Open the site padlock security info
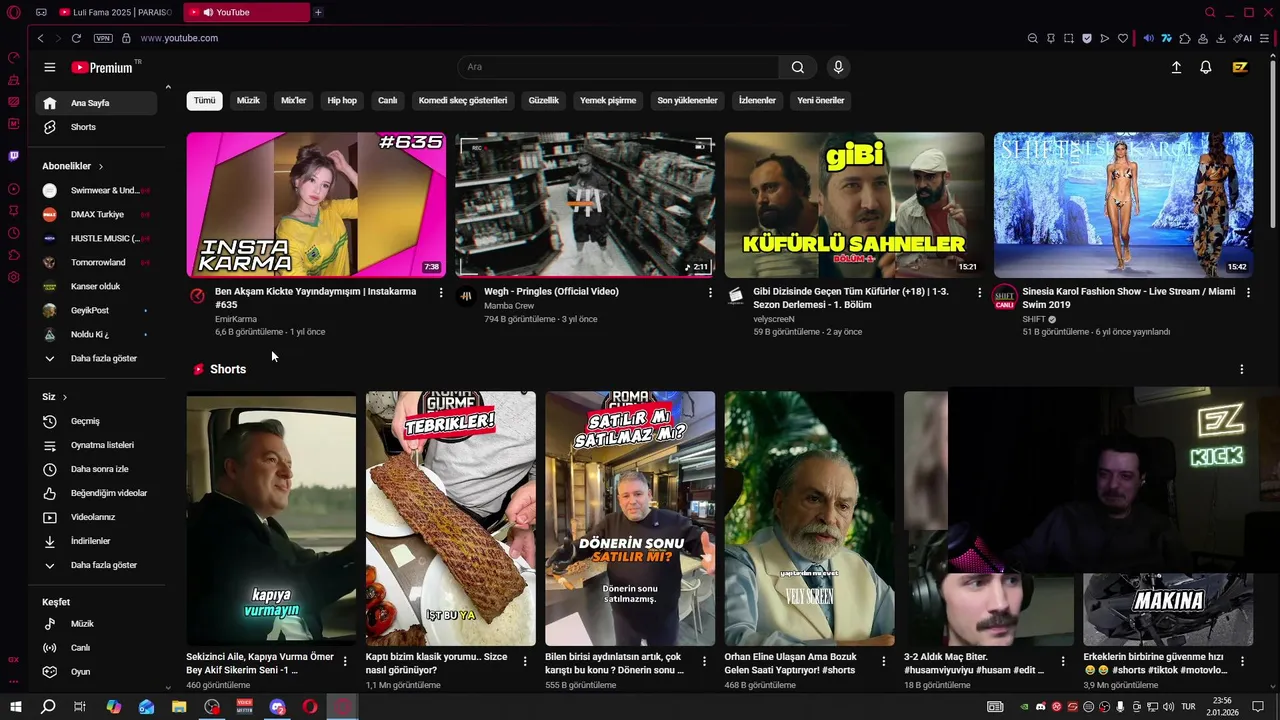1280x720 pixels. 126,38
